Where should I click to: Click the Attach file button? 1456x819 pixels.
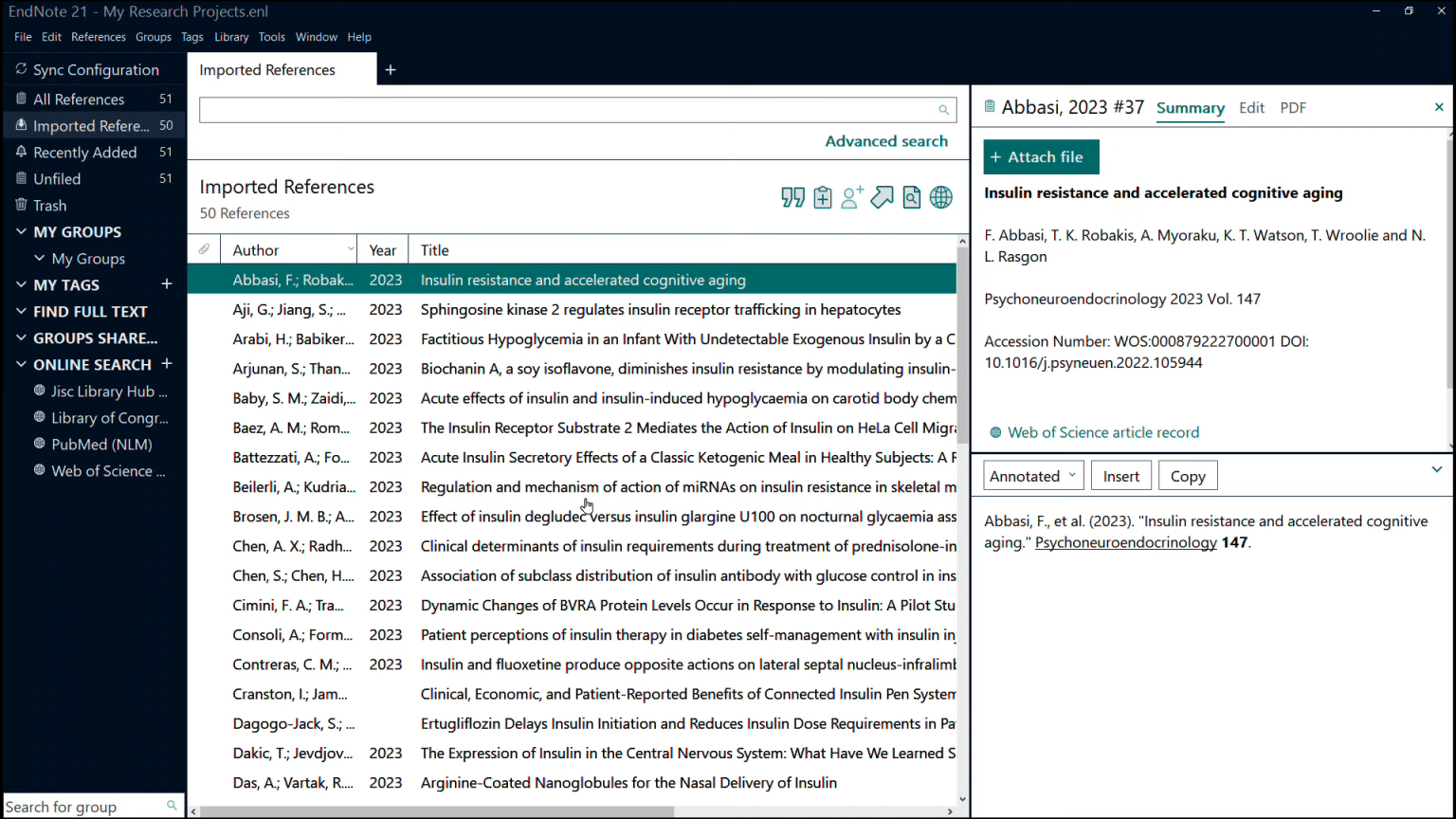(1041, 157)
